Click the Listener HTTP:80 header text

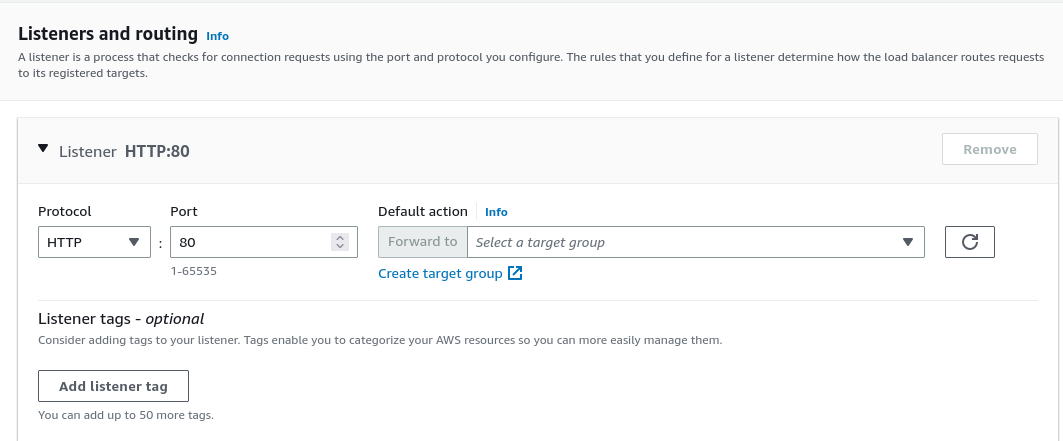(124, 151)
